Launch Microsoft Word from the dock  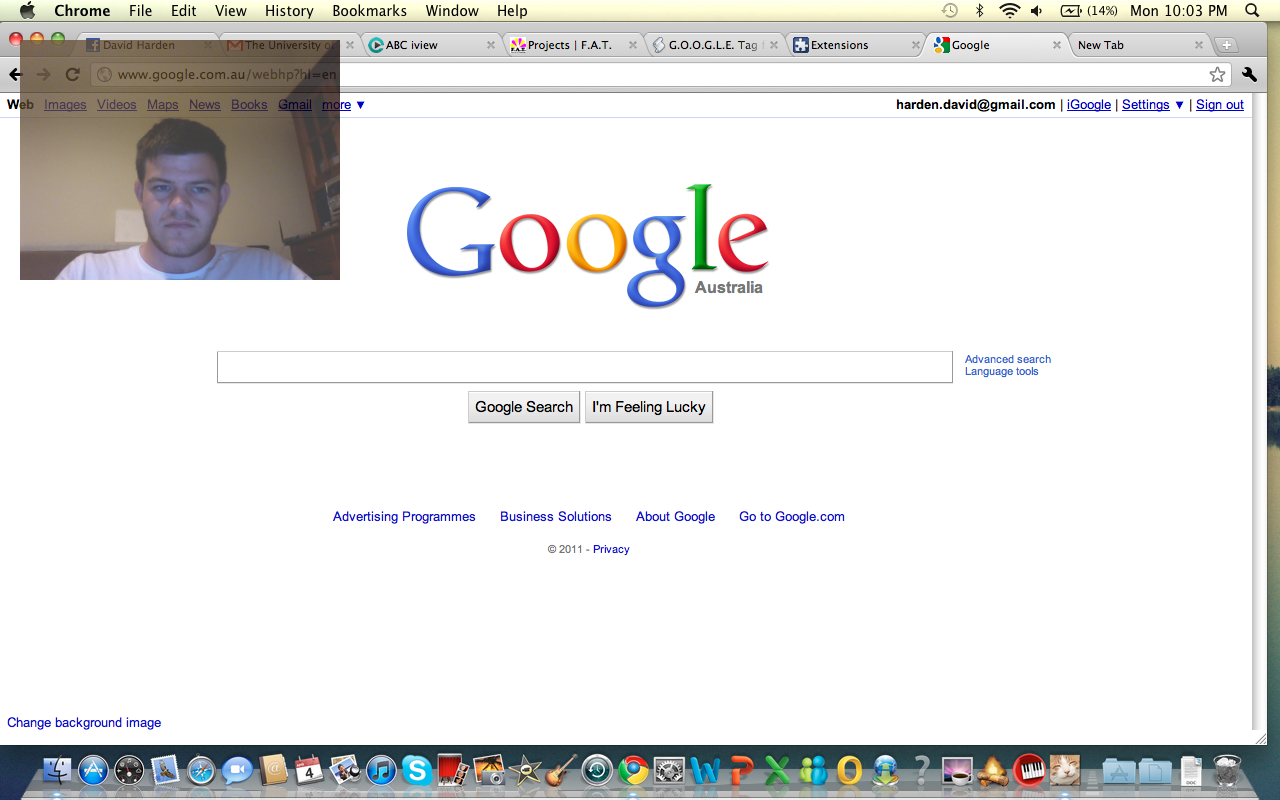(x=705, y=770)
